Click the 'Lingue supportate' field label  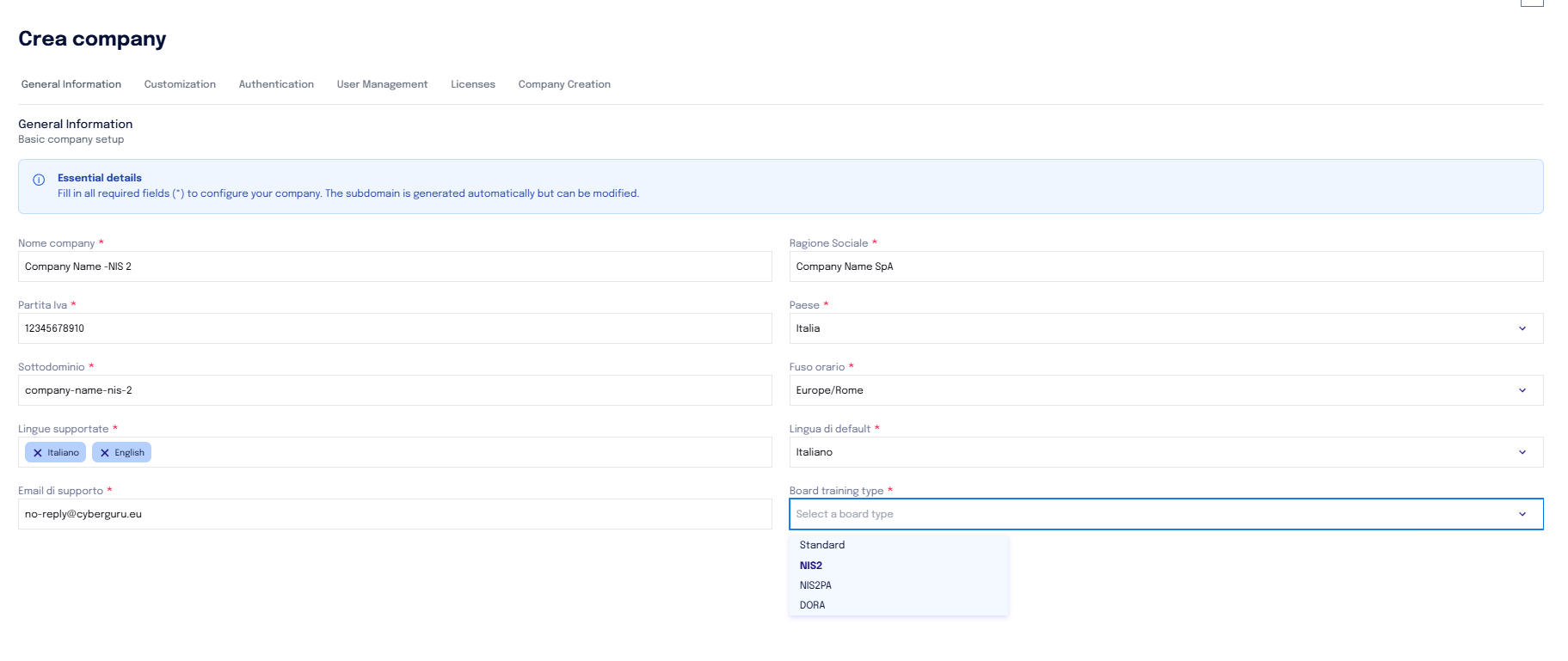pyautogui.click(x=64, y=429)
